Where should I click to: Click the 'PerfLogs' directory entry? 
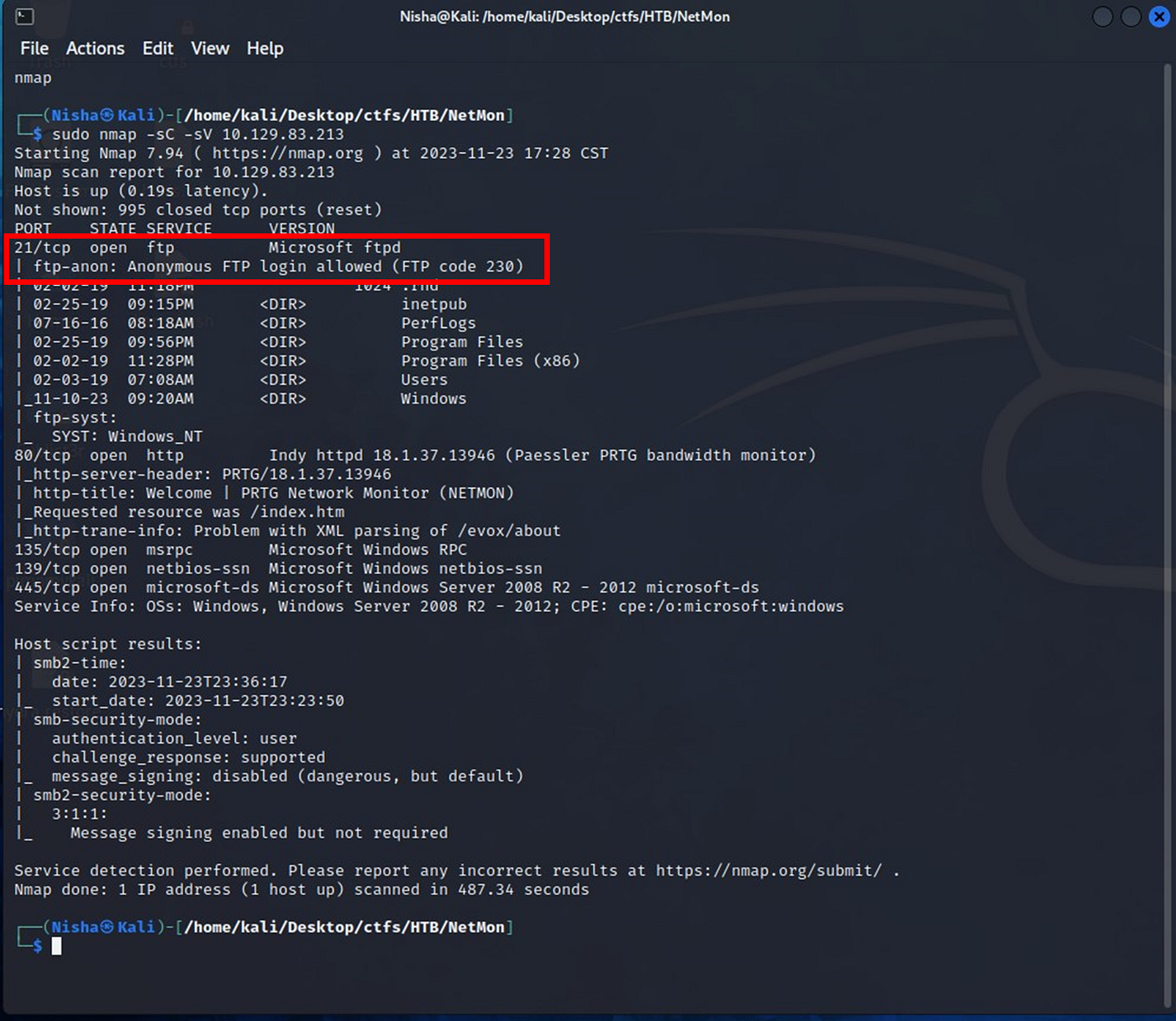point(438,324)
